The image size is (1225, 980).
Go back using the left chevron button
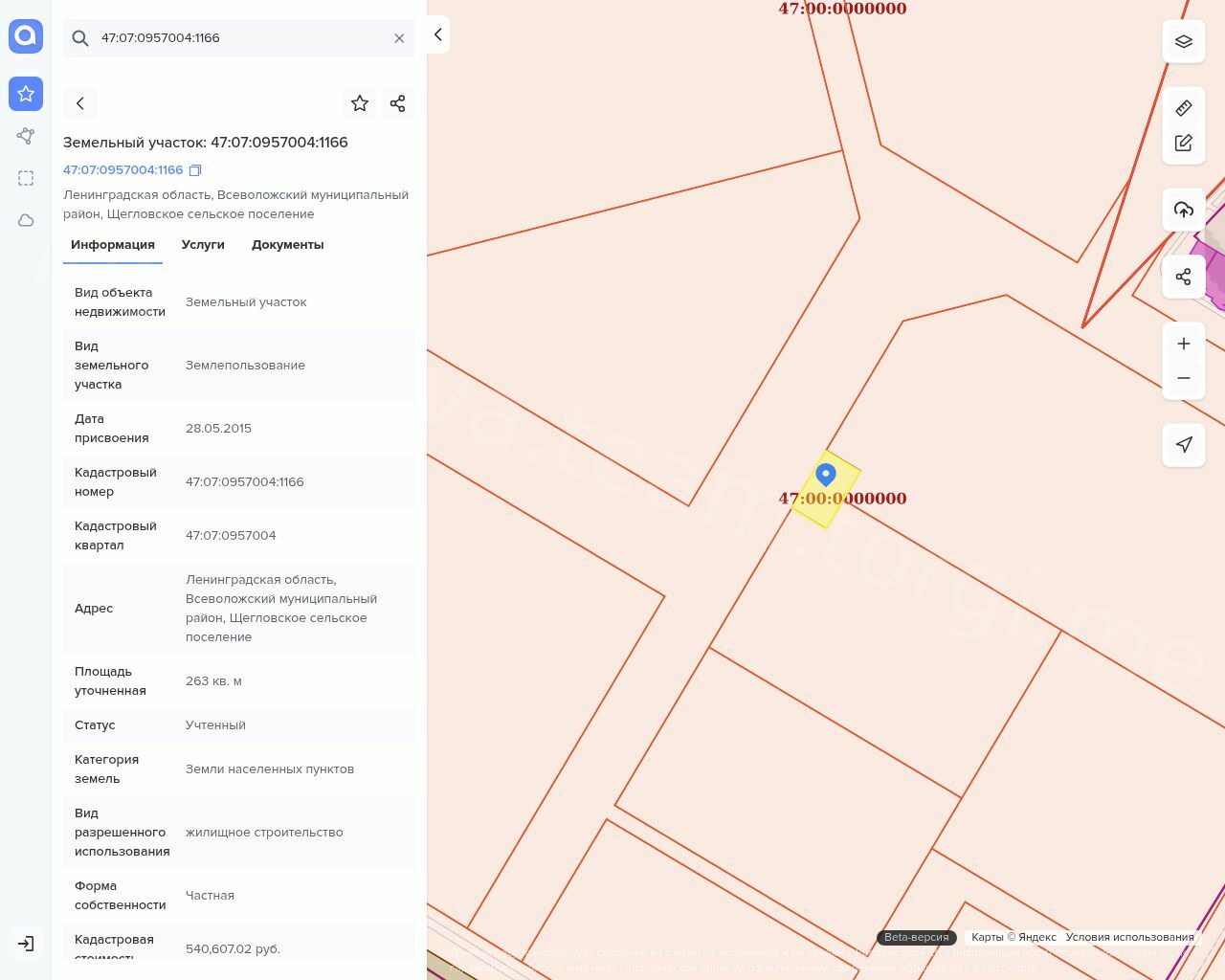coord(80,103)
